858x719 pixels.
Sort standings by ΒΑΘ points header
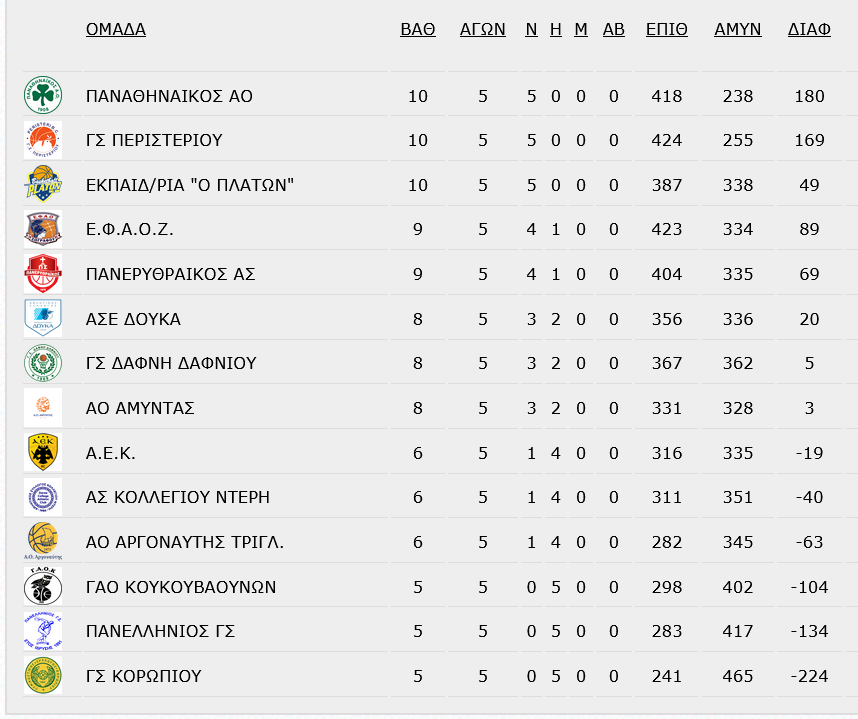coord(418,29)
